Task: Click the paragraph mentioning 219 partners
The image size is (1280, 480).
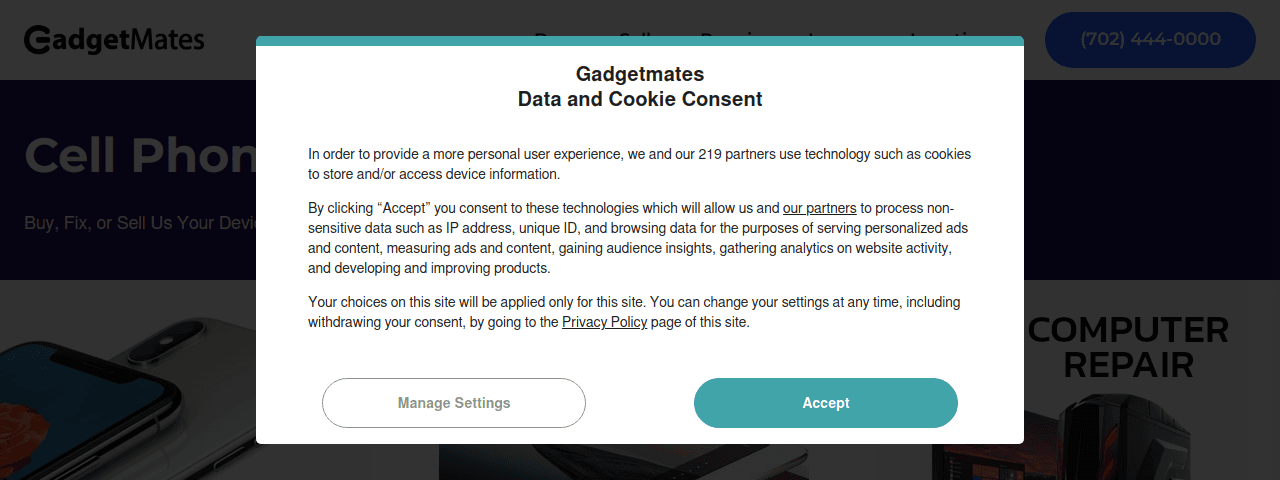Action: point(640,164)
